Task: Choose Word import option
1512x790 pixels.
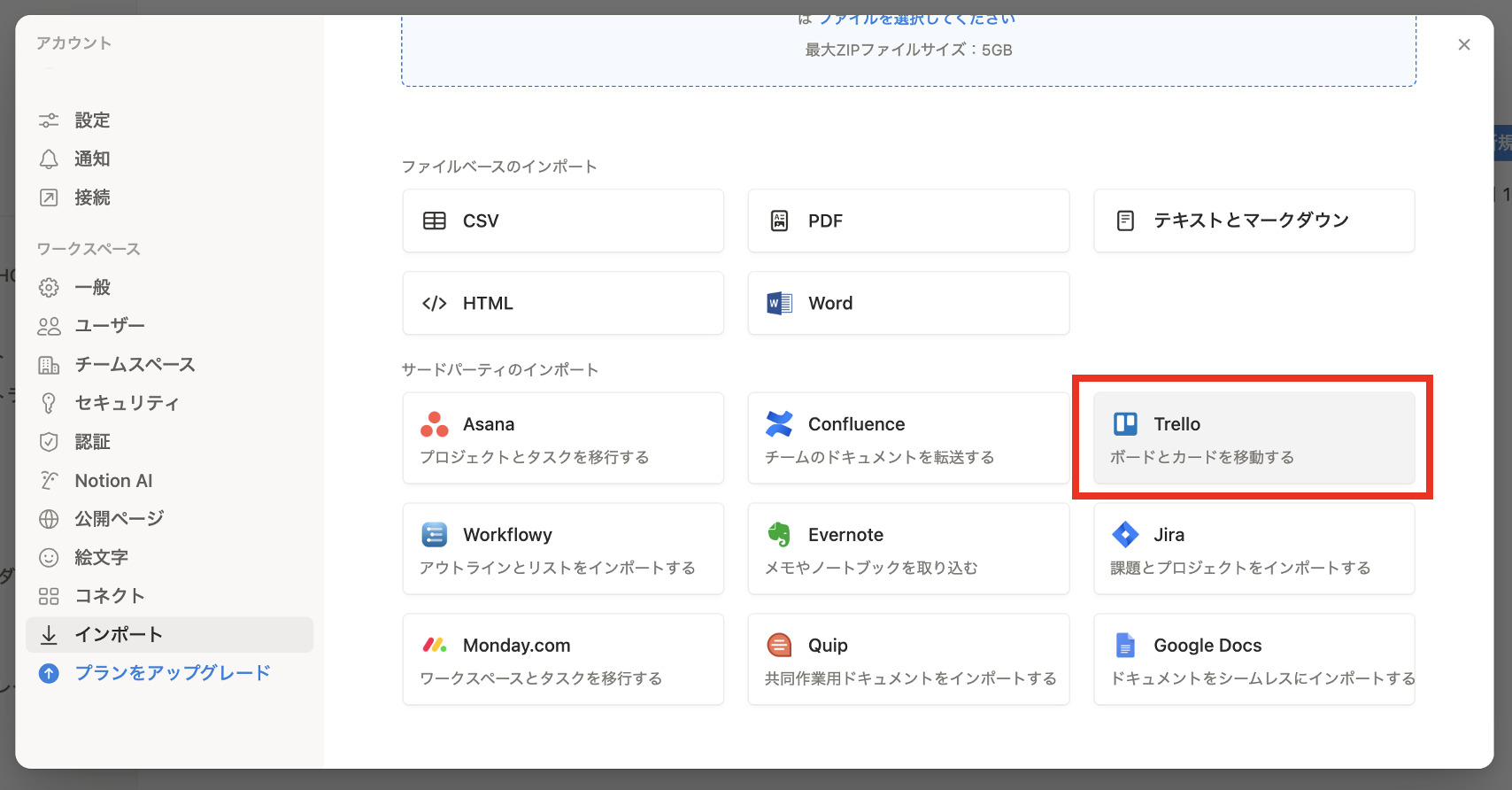Action: point(908,303)
